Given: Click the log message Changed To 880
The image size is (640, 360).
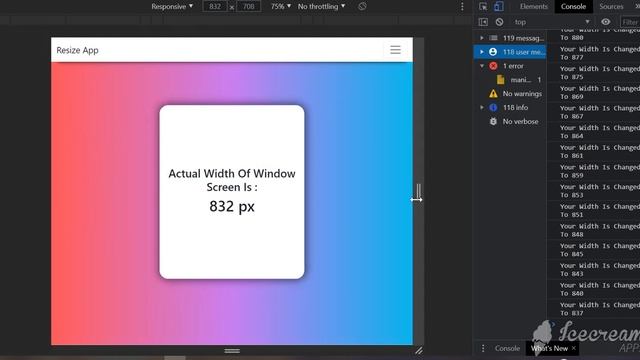Looking at the screenshot, I should point(600,33).
